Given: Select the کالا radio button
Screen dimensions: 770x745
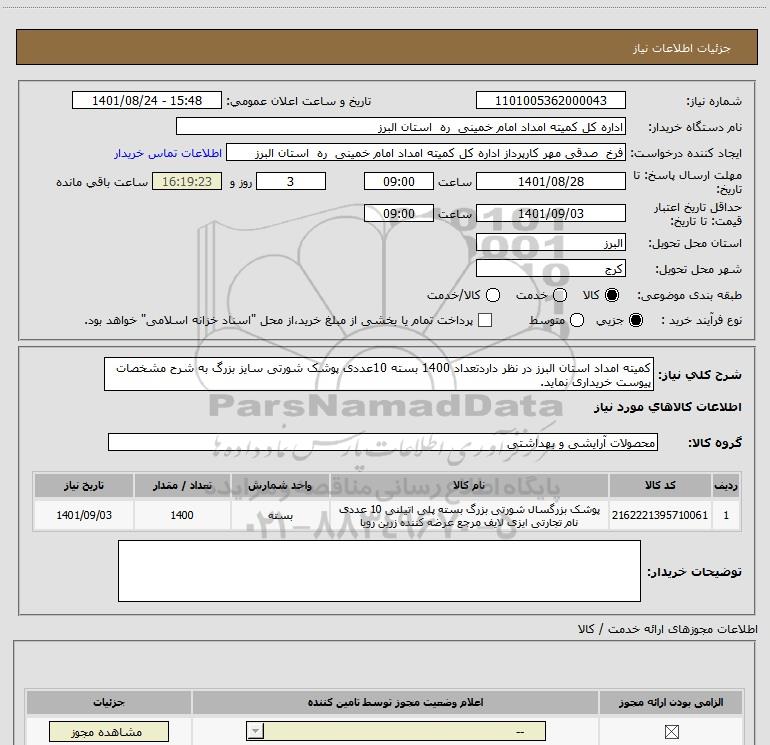Looking at the screenshot, I should click(x=612, y=295).
